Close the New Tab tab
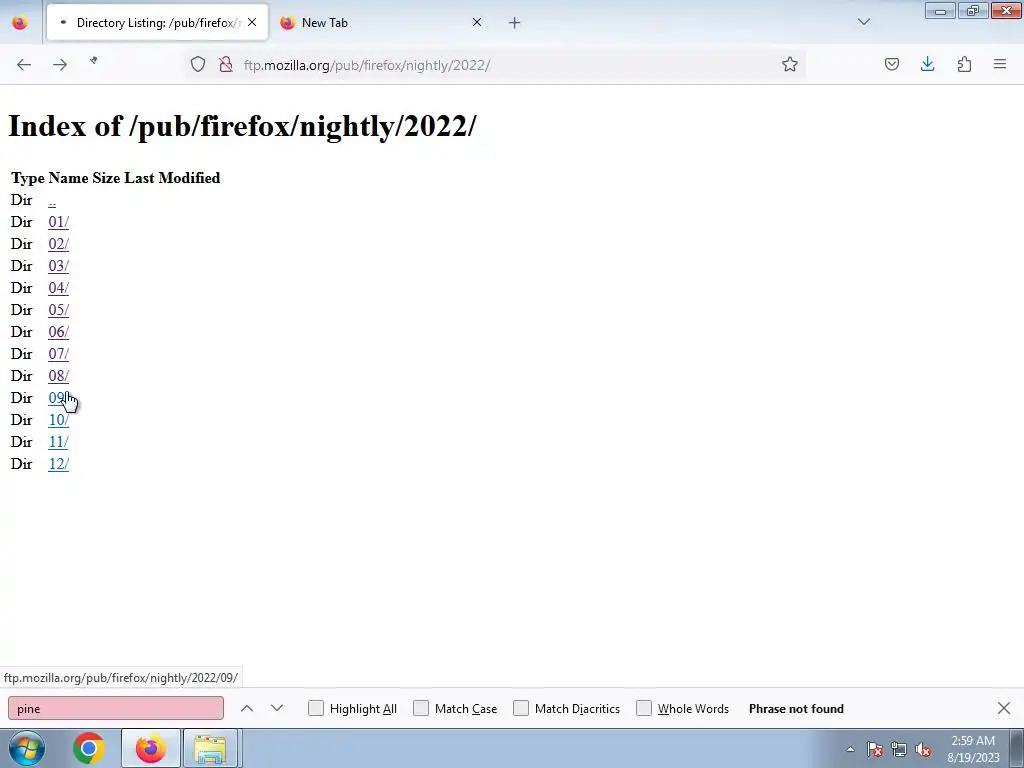The height and width of the screenshot is (768, 1024). coord(477,22)
